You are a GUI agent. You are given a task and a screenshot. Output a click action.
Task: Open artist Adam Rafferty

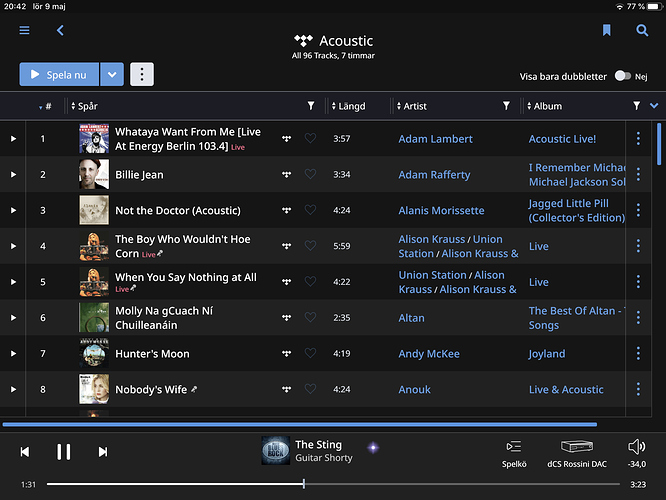pos(434,175)
